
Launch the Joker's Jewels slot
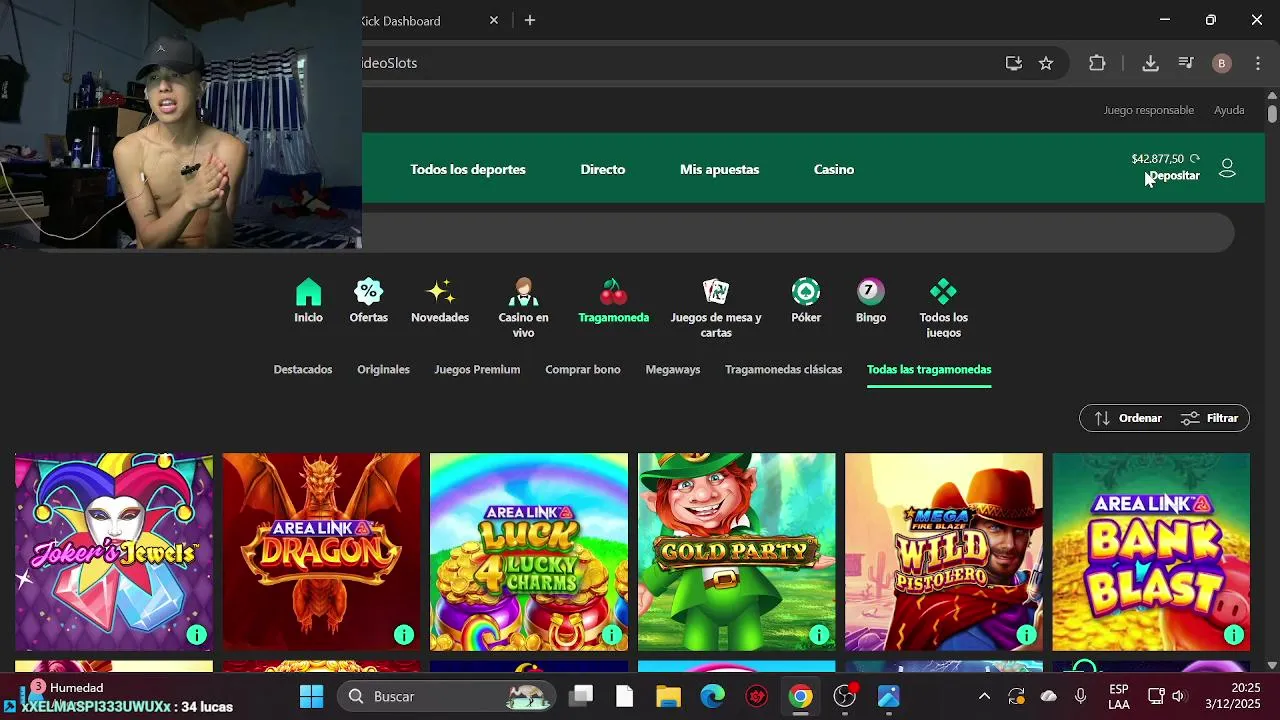pos(114,552)
